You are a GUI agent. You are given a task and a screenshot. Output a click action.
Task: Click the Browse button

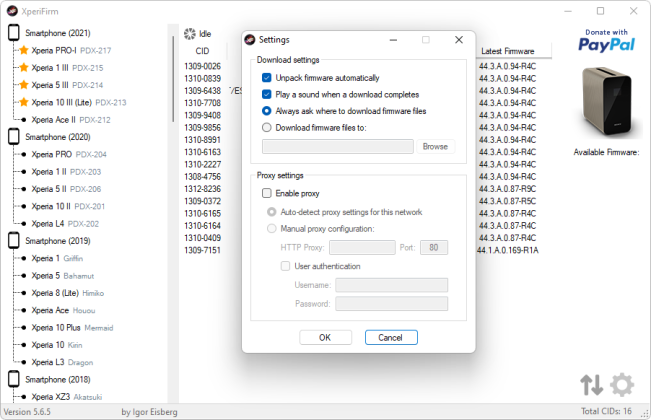pyautogui.click(x=436, y=147)
